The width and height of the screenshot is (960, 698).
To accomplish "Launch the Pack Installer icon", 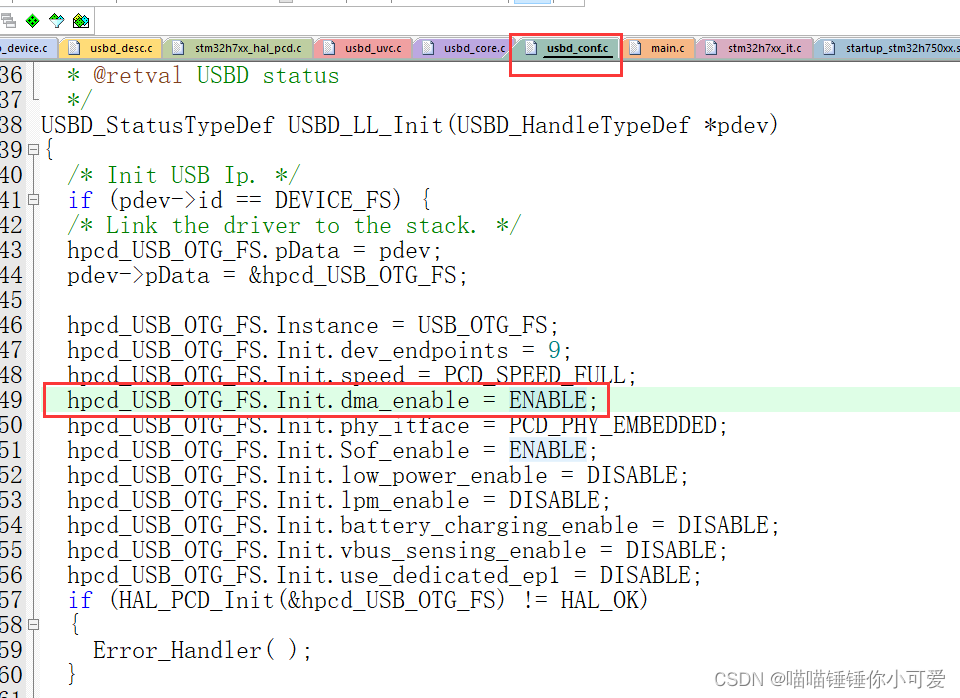I will [x=81, y=21].
